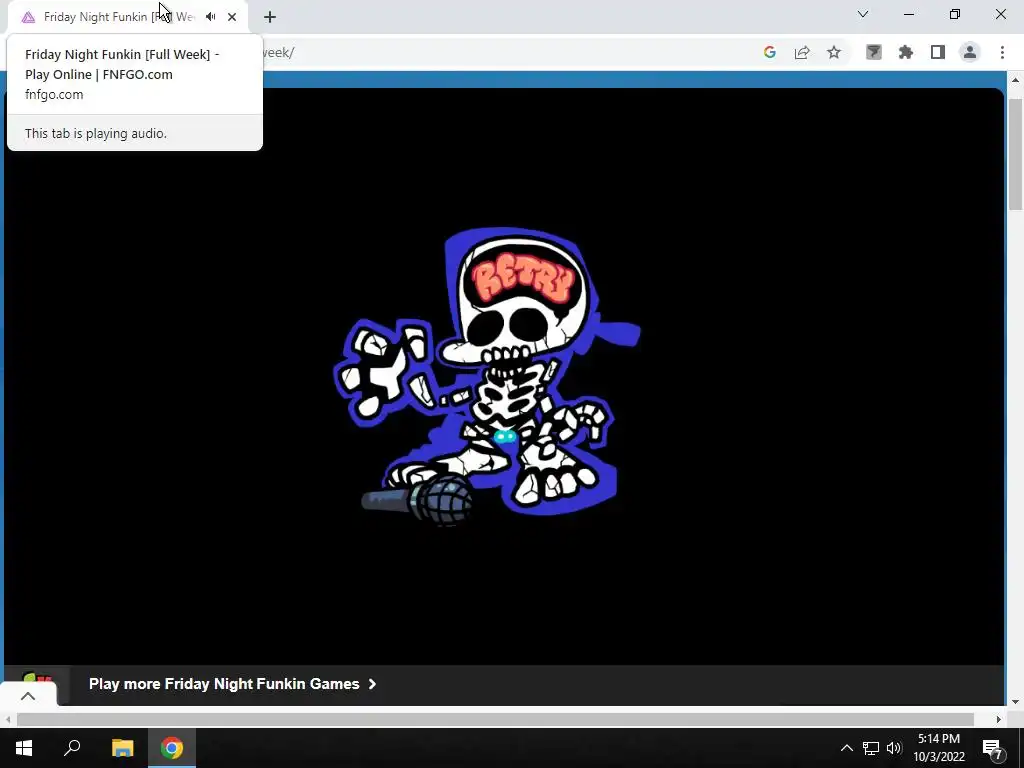Open Play more Friday Night Funkin Games link
Screen dimensions: 1024x768
coord(232,684)
